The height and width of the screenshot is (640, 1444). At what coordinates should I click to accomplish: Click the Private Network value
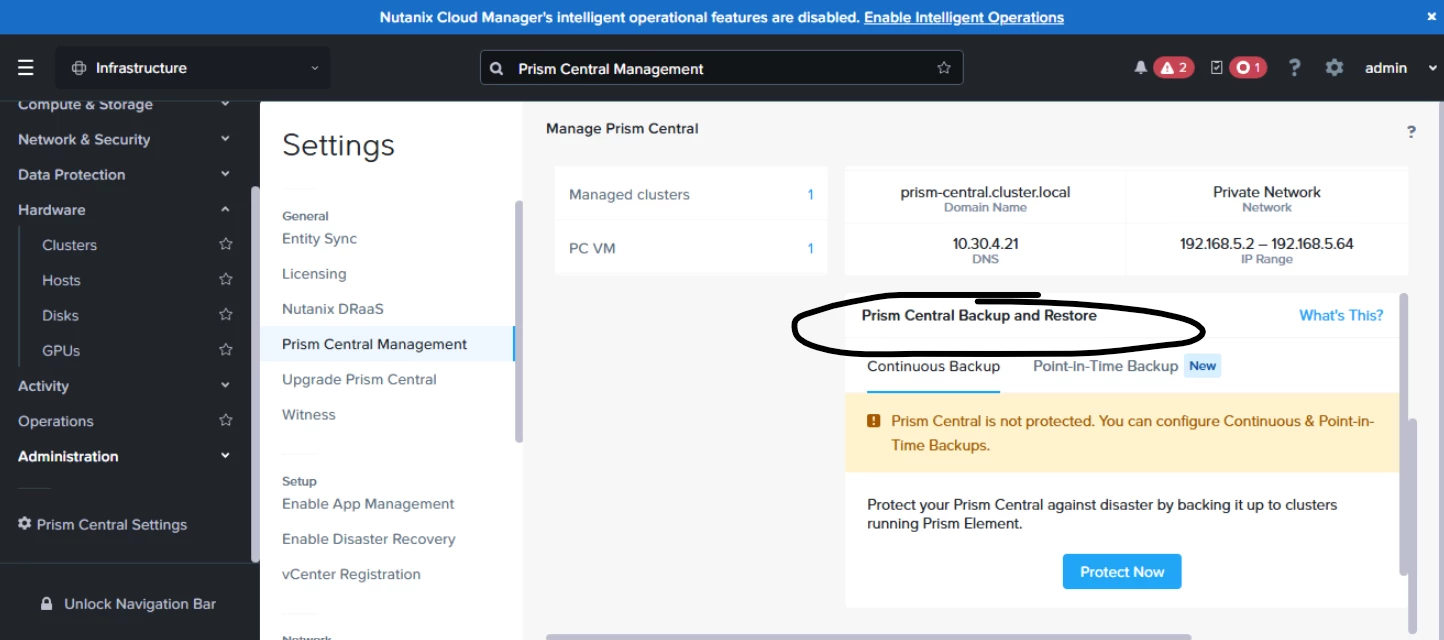tap(1267, 192)
